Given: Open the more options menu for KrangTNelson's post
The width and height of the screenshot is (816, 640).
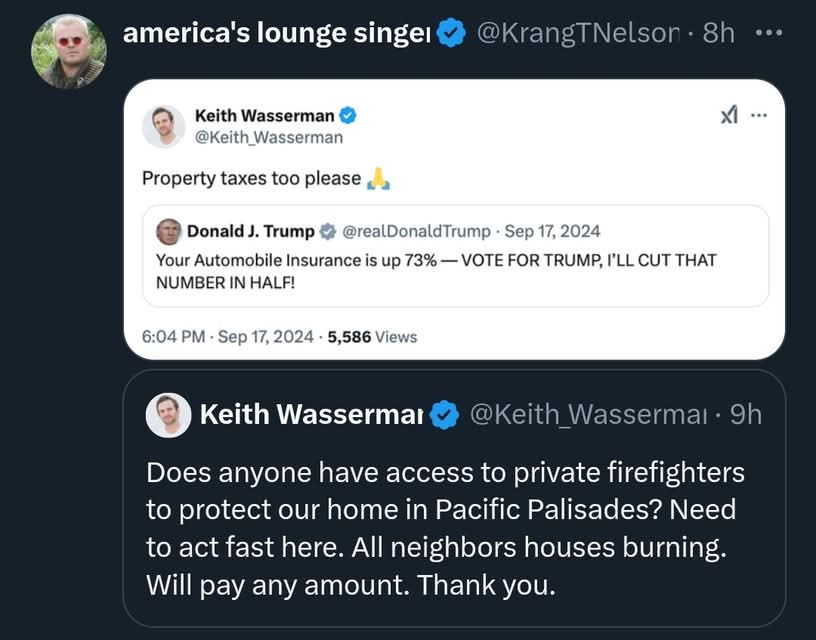Looking at the screenshot, I should 770,32.
